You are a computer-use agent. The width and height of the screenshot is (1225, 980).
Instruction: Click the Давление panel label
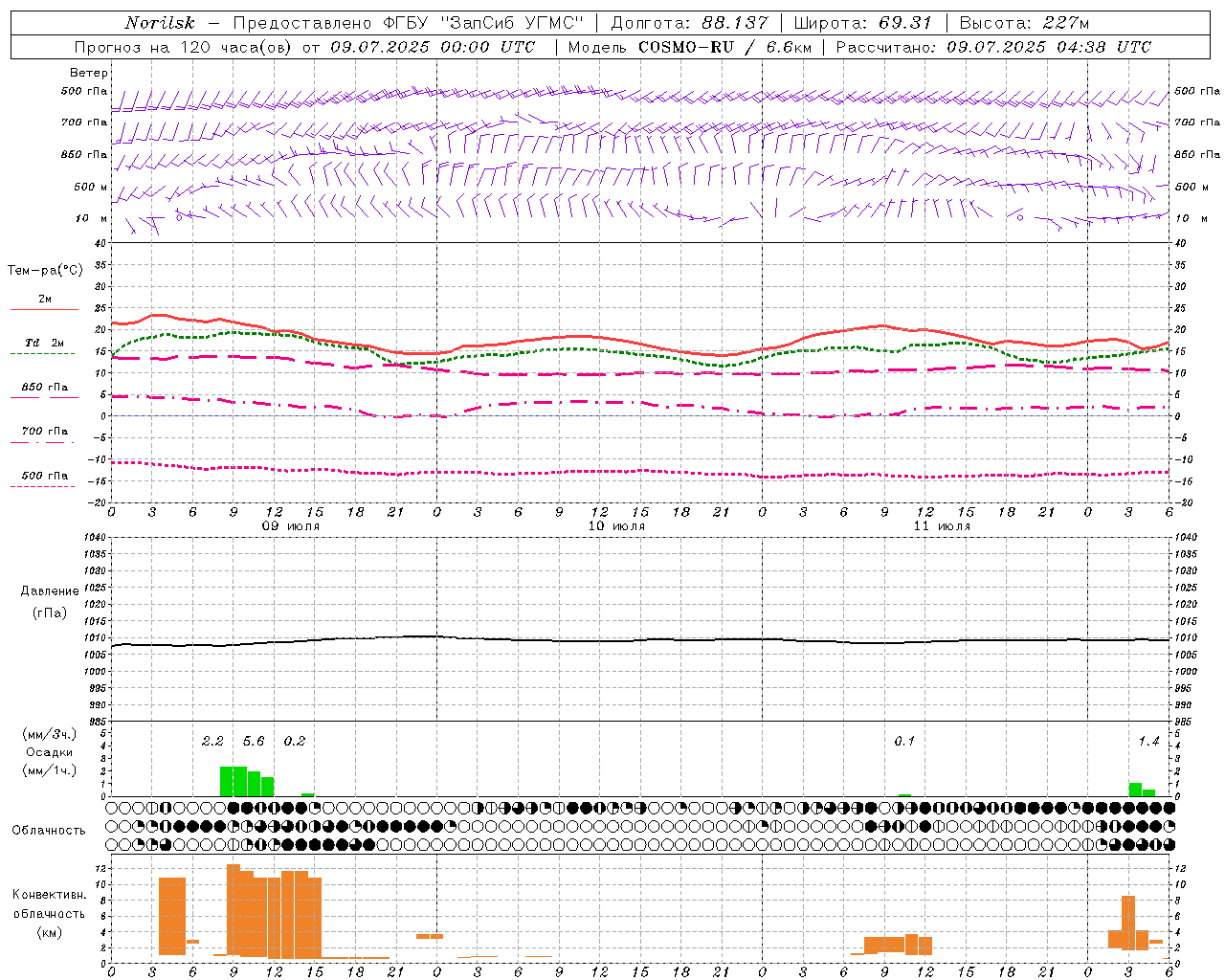(x=50, y=591)
